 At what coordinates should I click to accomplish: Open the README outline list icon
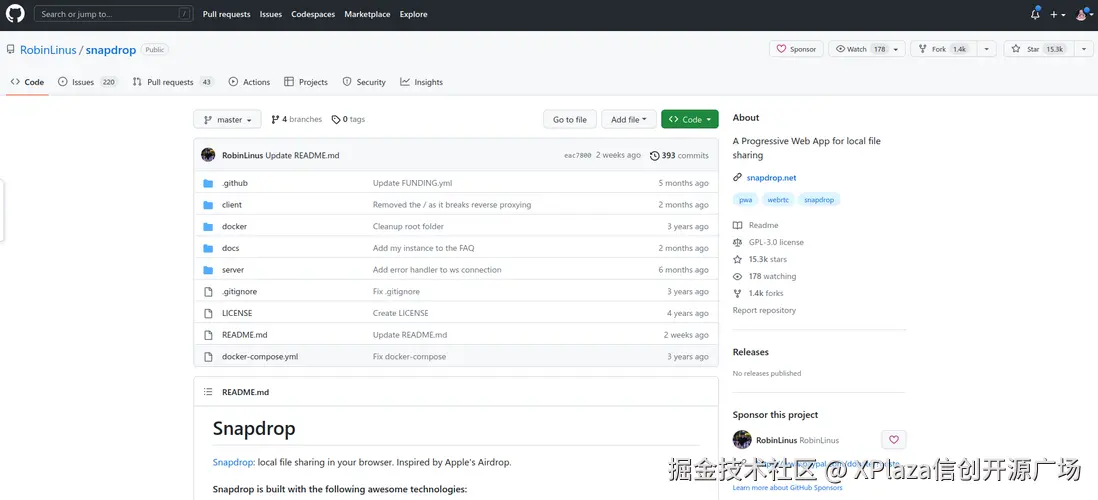pos(207,391)
